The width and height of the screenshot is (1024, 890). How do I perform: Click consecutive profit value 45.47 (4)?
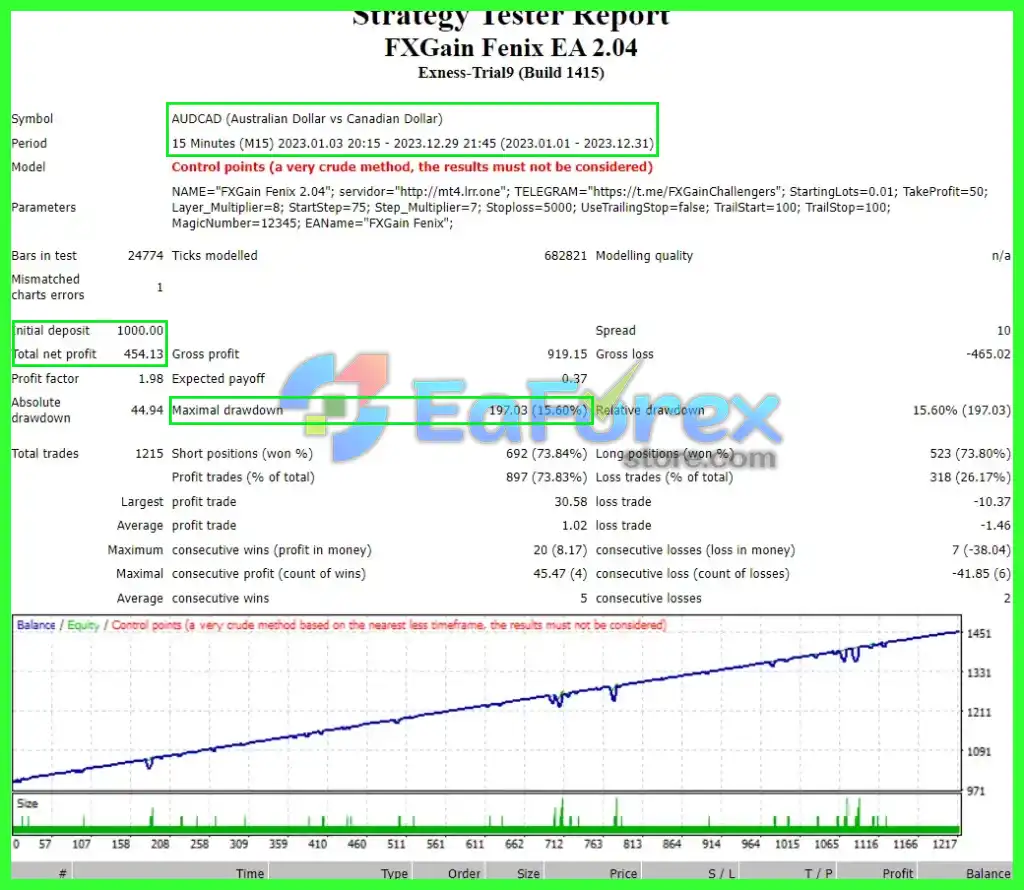pos(560,573)
